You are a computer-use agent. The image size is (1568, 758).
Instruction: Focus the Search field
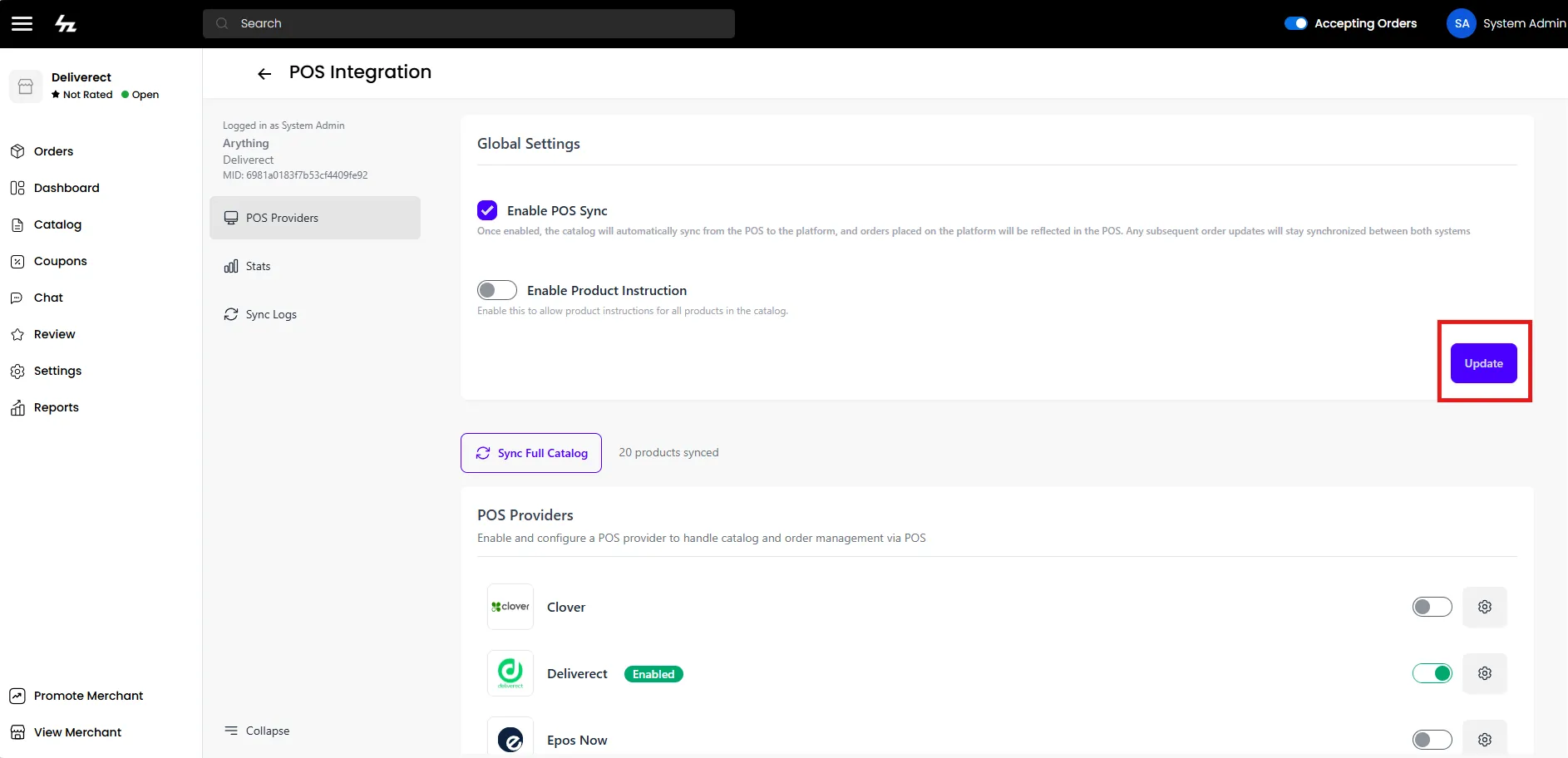pyautogui.click(x=469, y=23)
